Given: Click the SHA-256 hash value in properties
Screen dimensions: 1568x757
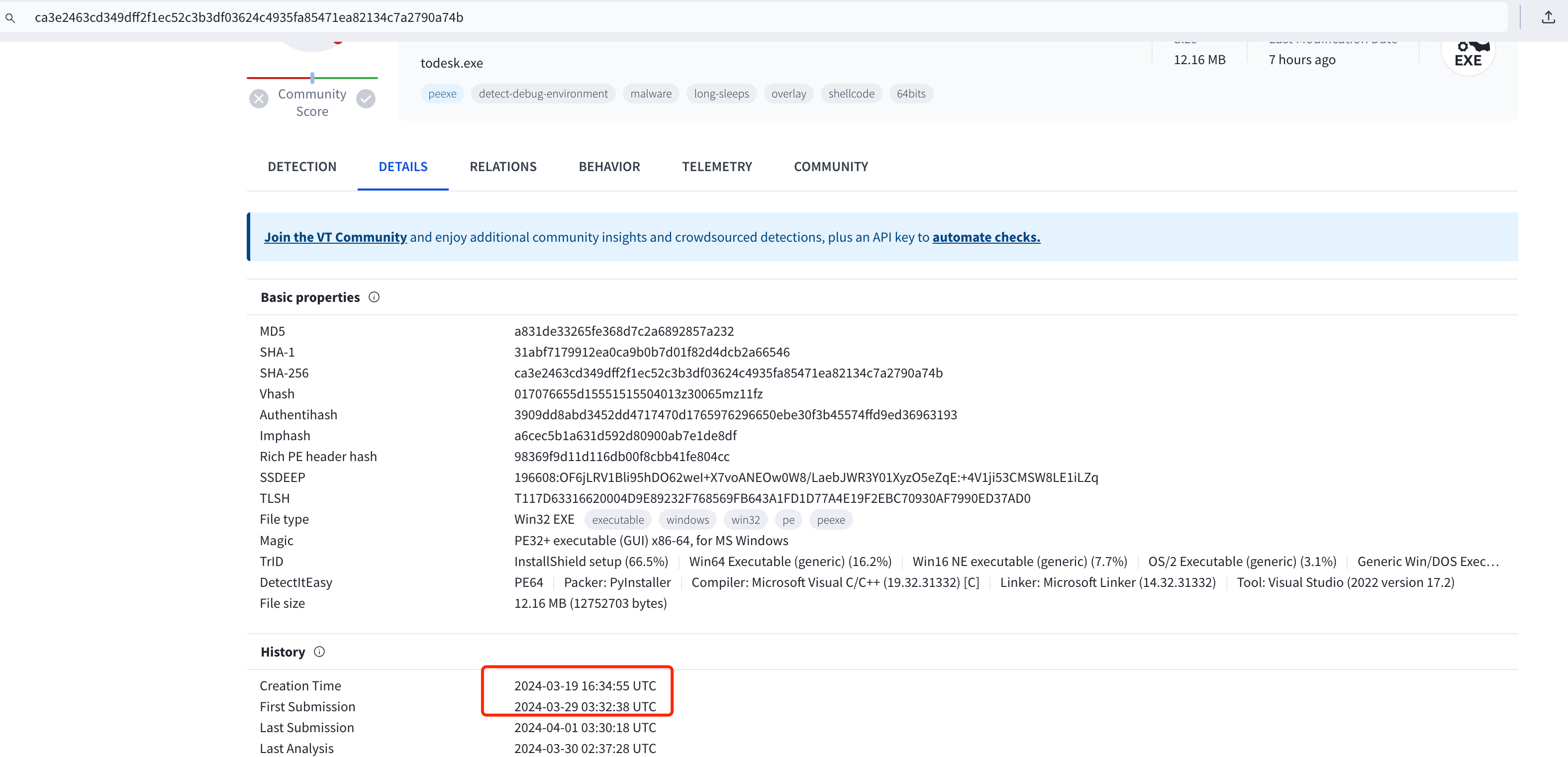Looking at the screenshot, I should click(x=729, y=373).
